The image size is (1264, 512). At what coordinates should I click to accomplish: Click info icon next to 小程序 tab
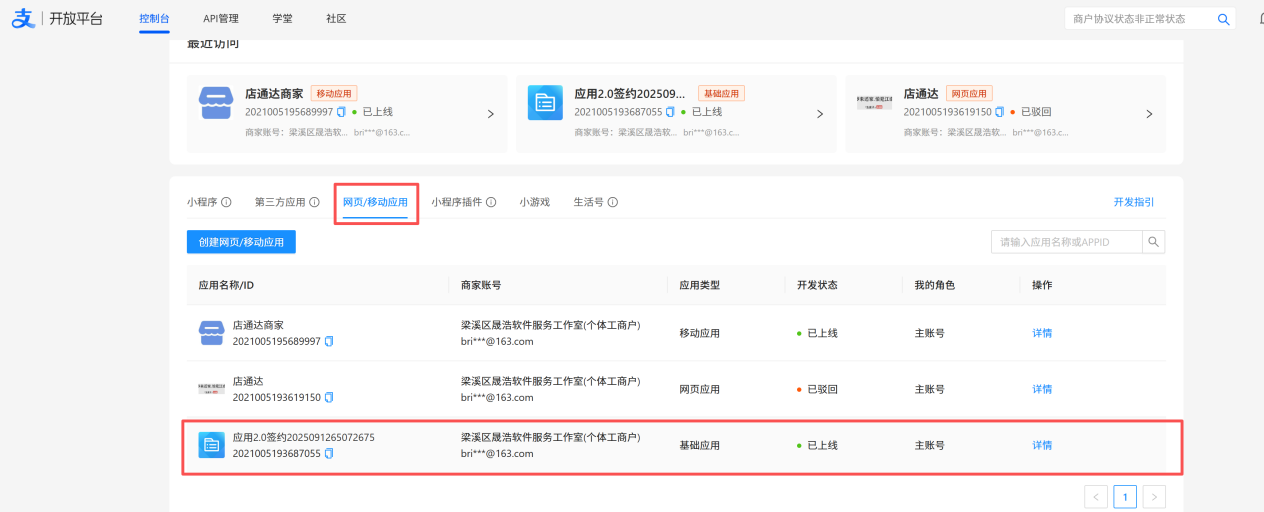coord(226,202)
